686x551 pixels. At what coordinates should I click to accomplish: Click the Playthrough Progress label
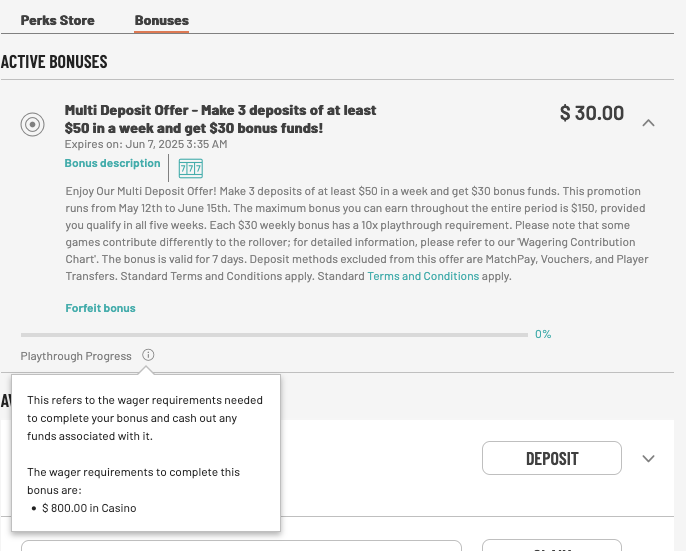[76, 356]
